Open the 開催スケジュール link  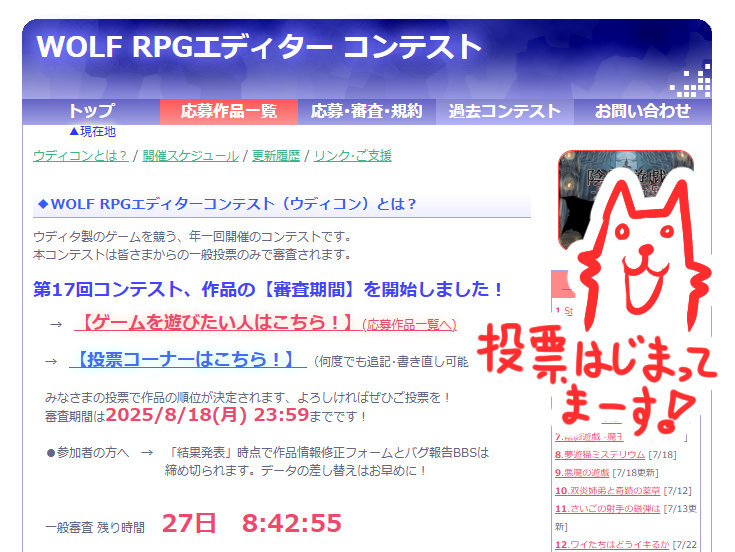click(190, 156)
